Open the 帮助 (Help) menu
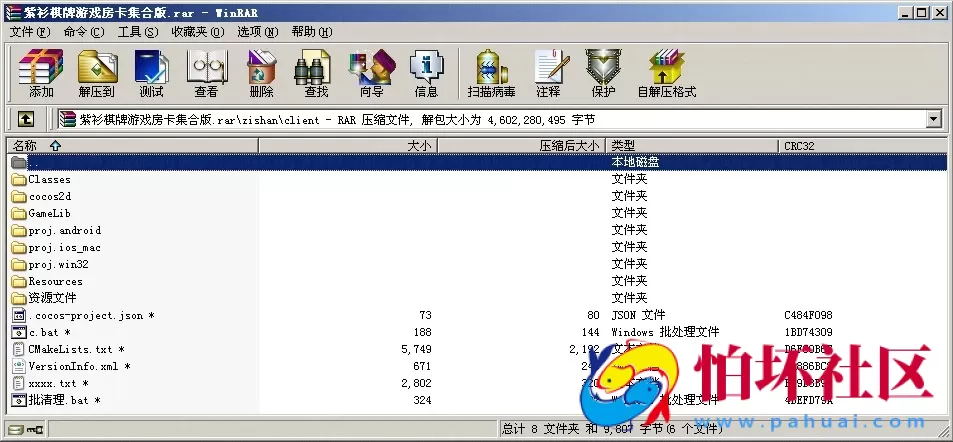The width and height of the screenshot is (953, 442). [312, 32]
